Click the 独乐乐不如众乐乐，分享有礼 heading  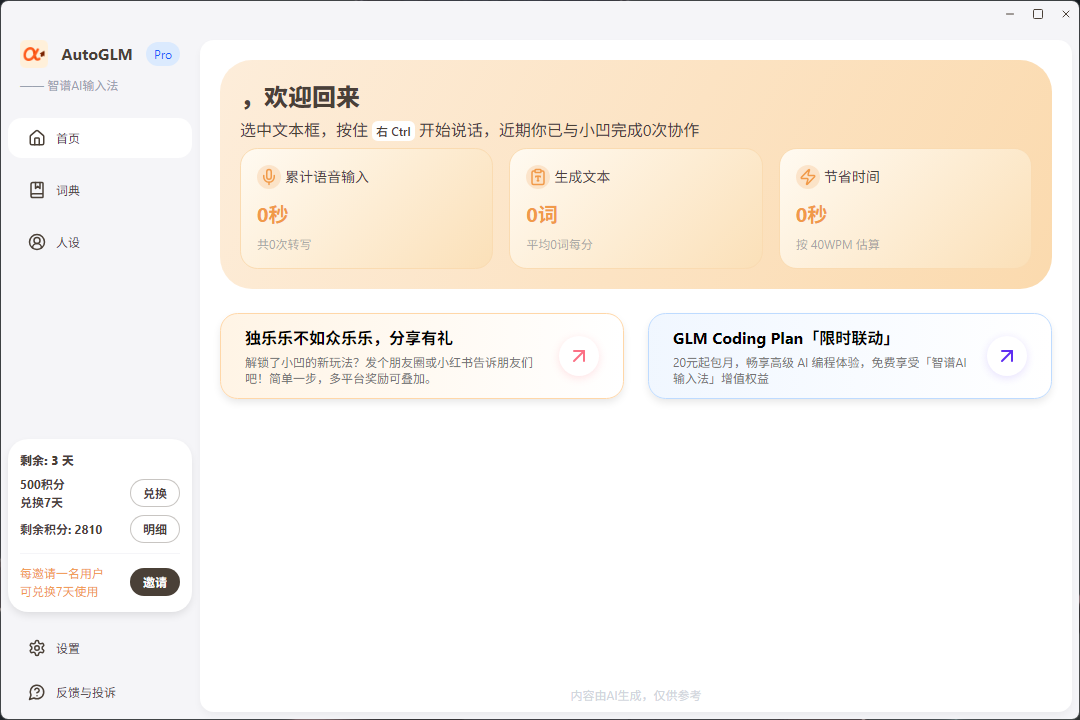[x=349, y=338]
